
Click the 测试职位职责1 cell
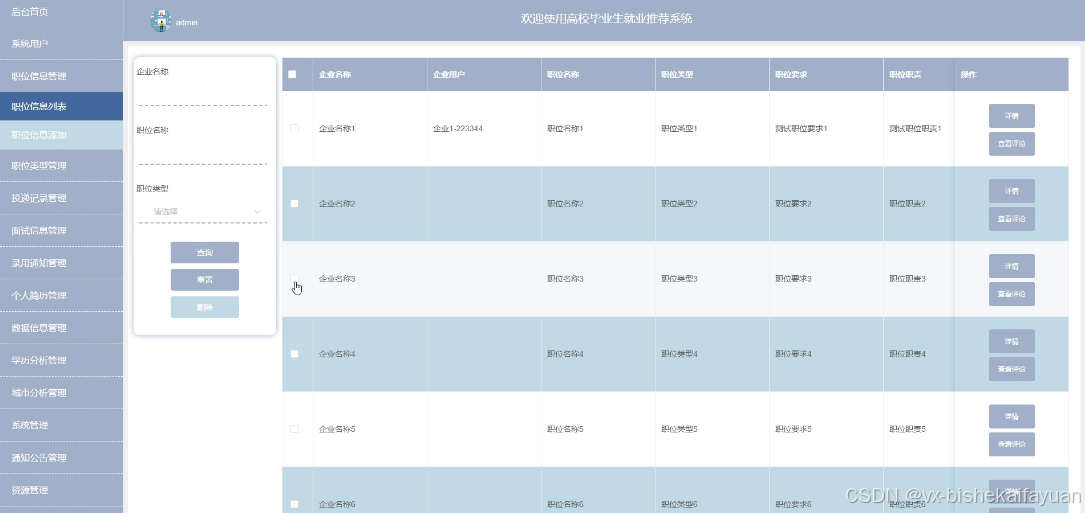(x=915, y=129)
